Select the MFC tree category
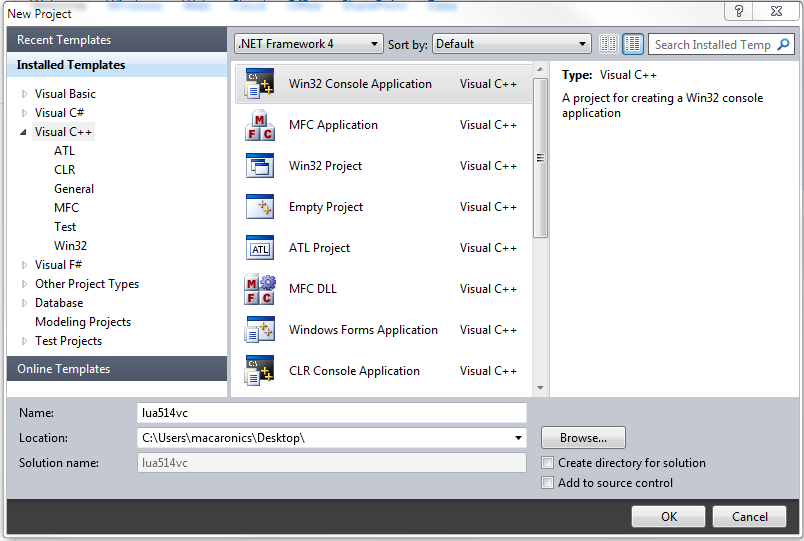 (66, 208)
